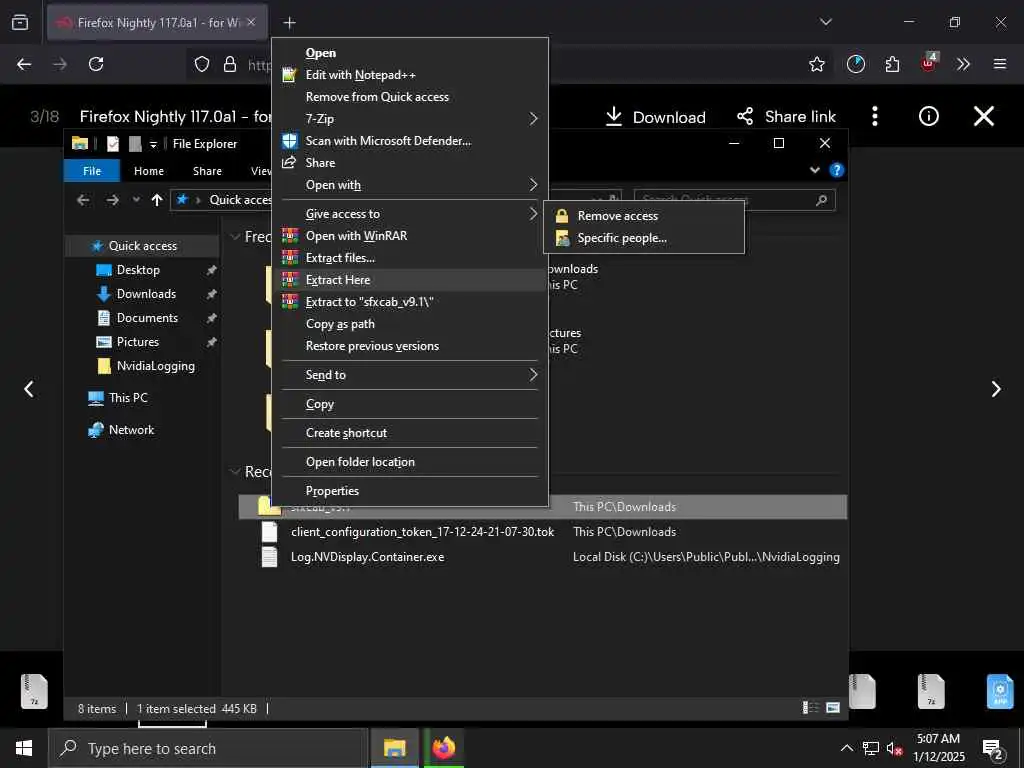The width and height of the screenshot is (1024, 768).
Task: Choose Scan with Microsoft Defender
Action: click(410, 141)
